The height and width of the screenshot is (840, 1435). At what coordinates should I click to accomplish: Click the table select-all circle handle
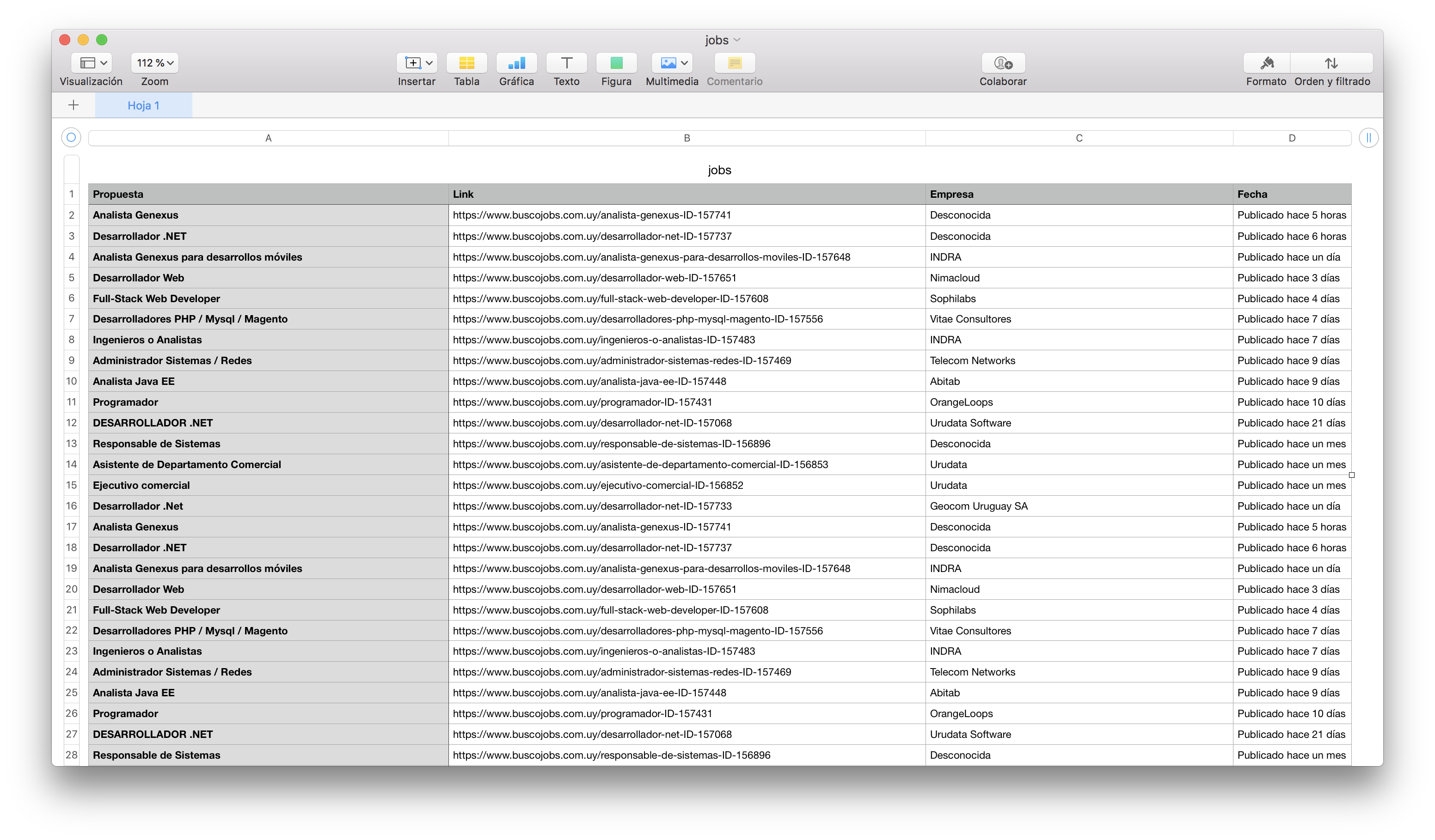(71, 137)
